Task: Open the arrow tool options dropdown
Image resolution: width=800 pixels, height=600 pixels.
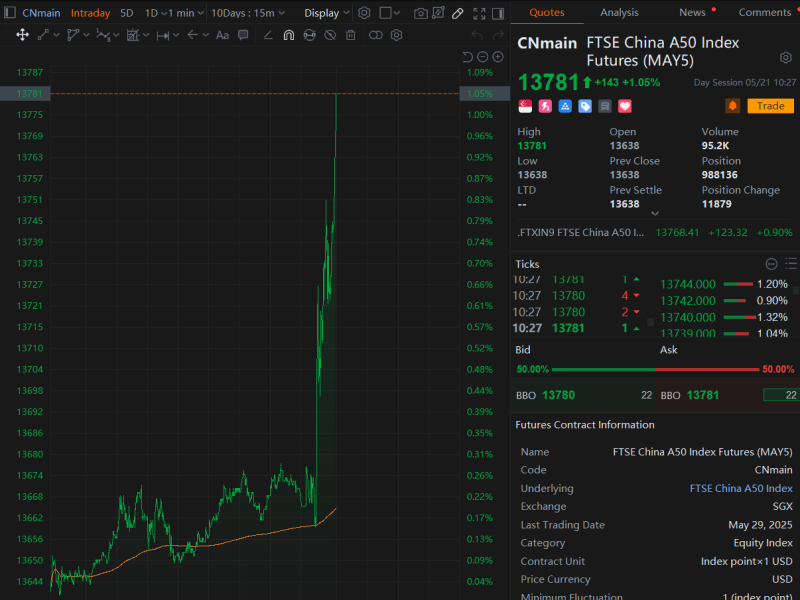Action: click(x=206, y=35)
